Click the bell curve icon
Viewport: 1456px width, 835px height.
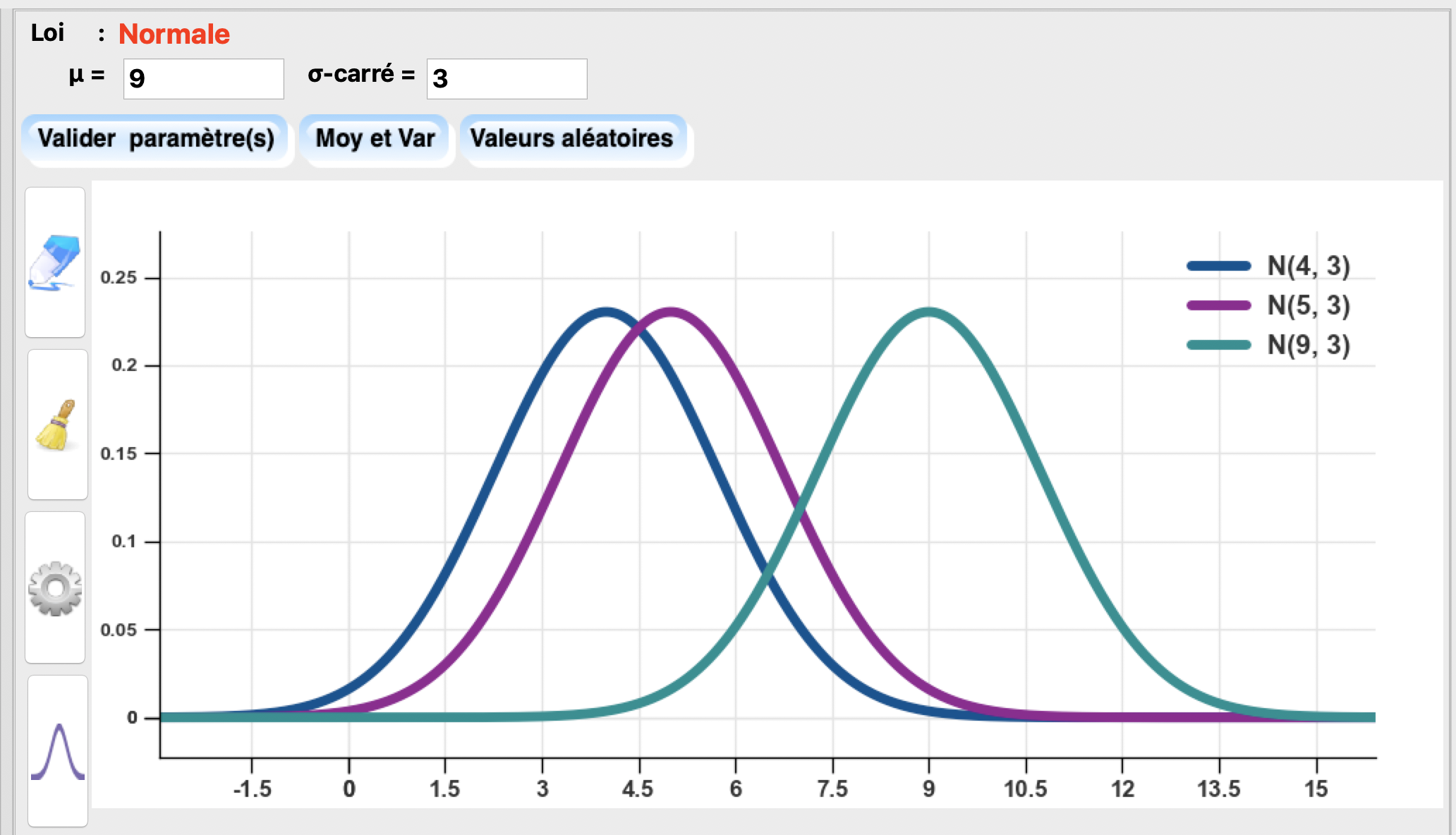point(58,752)
